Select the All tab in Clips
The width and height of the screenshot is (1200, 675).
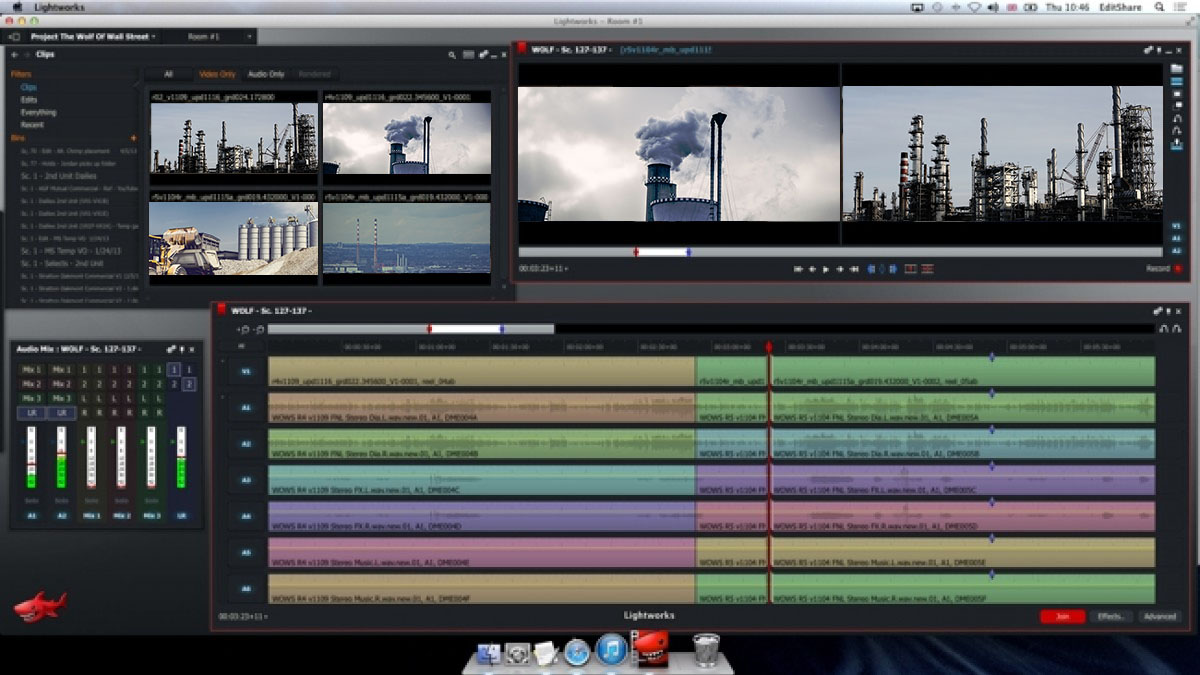click(168, 74)
